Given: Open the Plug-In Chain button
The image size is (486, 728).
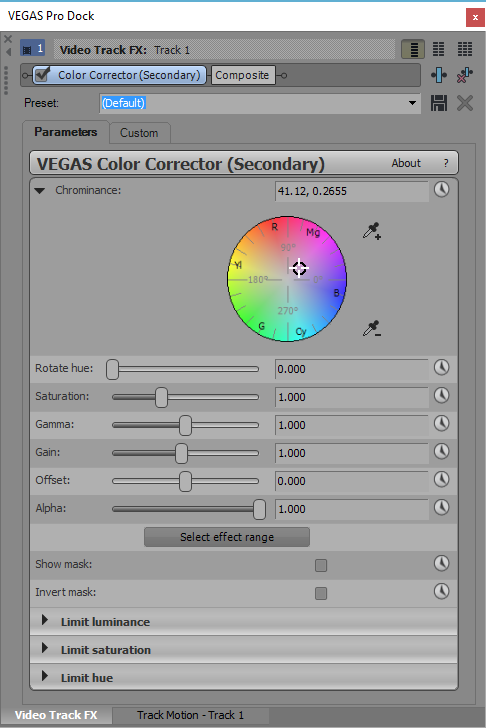Looking at the screenshot, I should tap(439, 75).
